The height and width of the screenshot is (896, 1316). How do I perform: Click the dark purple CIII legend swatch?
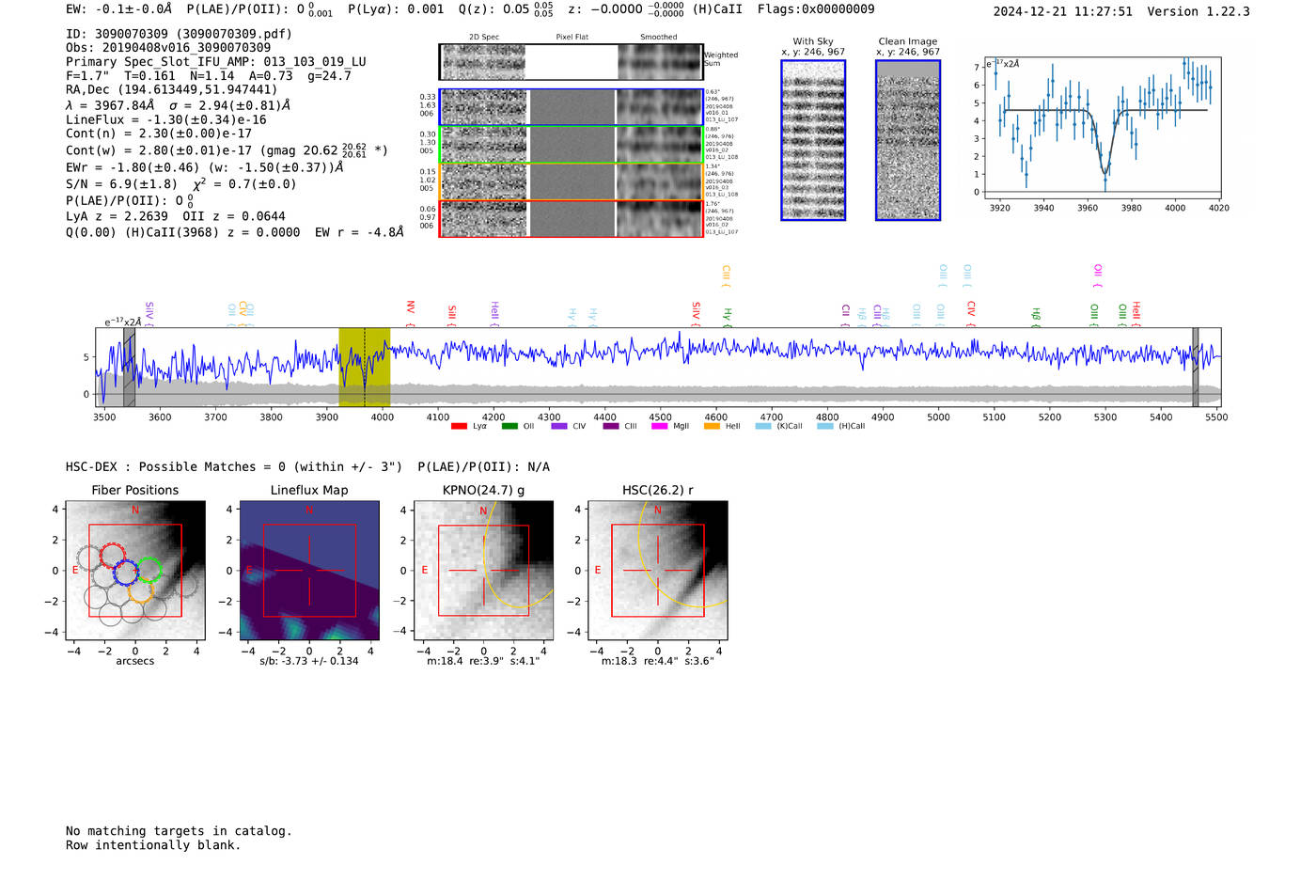click(611, 426)
